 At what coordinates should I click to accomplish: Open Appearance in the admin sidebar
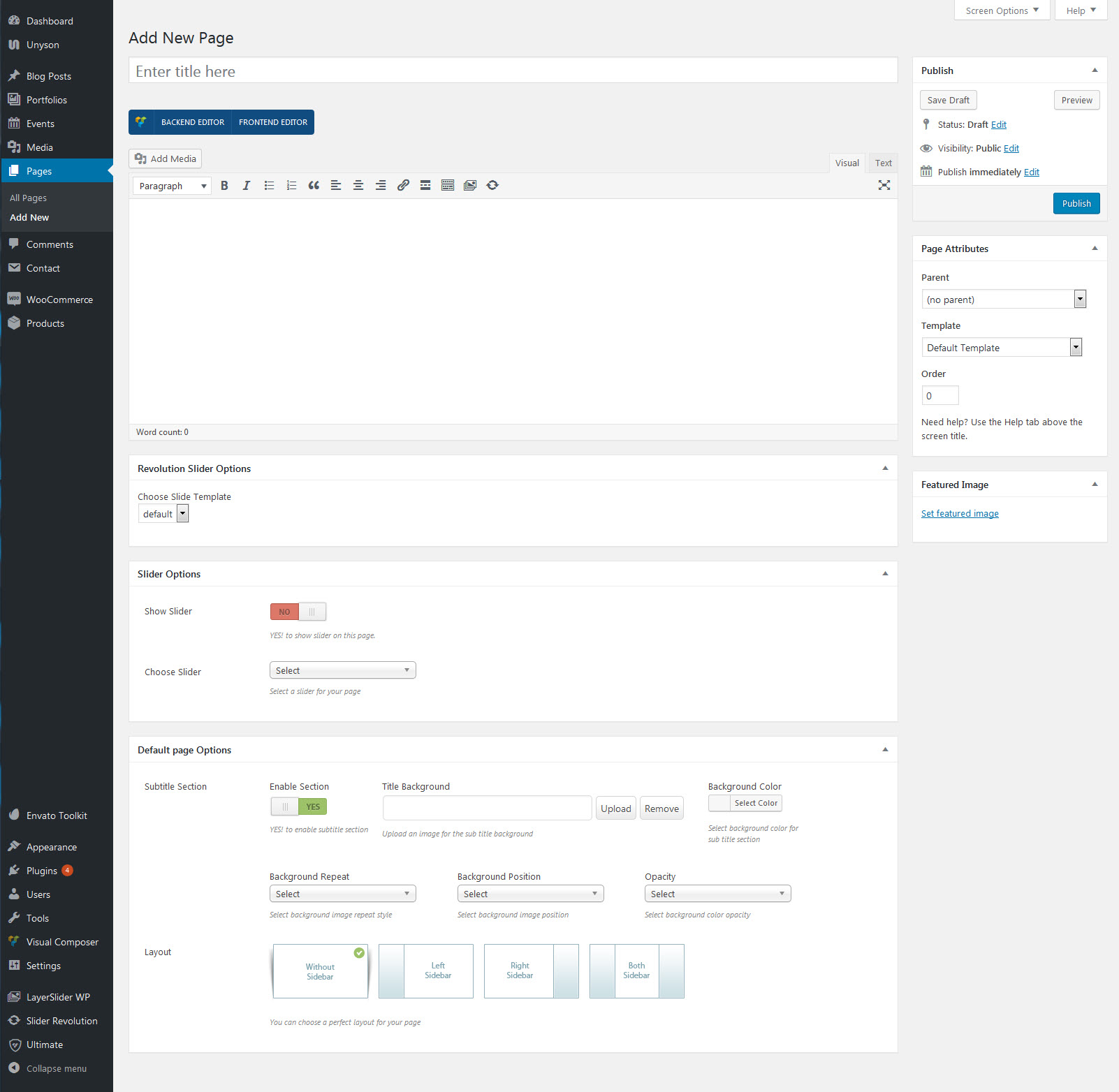tap(52, 847)
